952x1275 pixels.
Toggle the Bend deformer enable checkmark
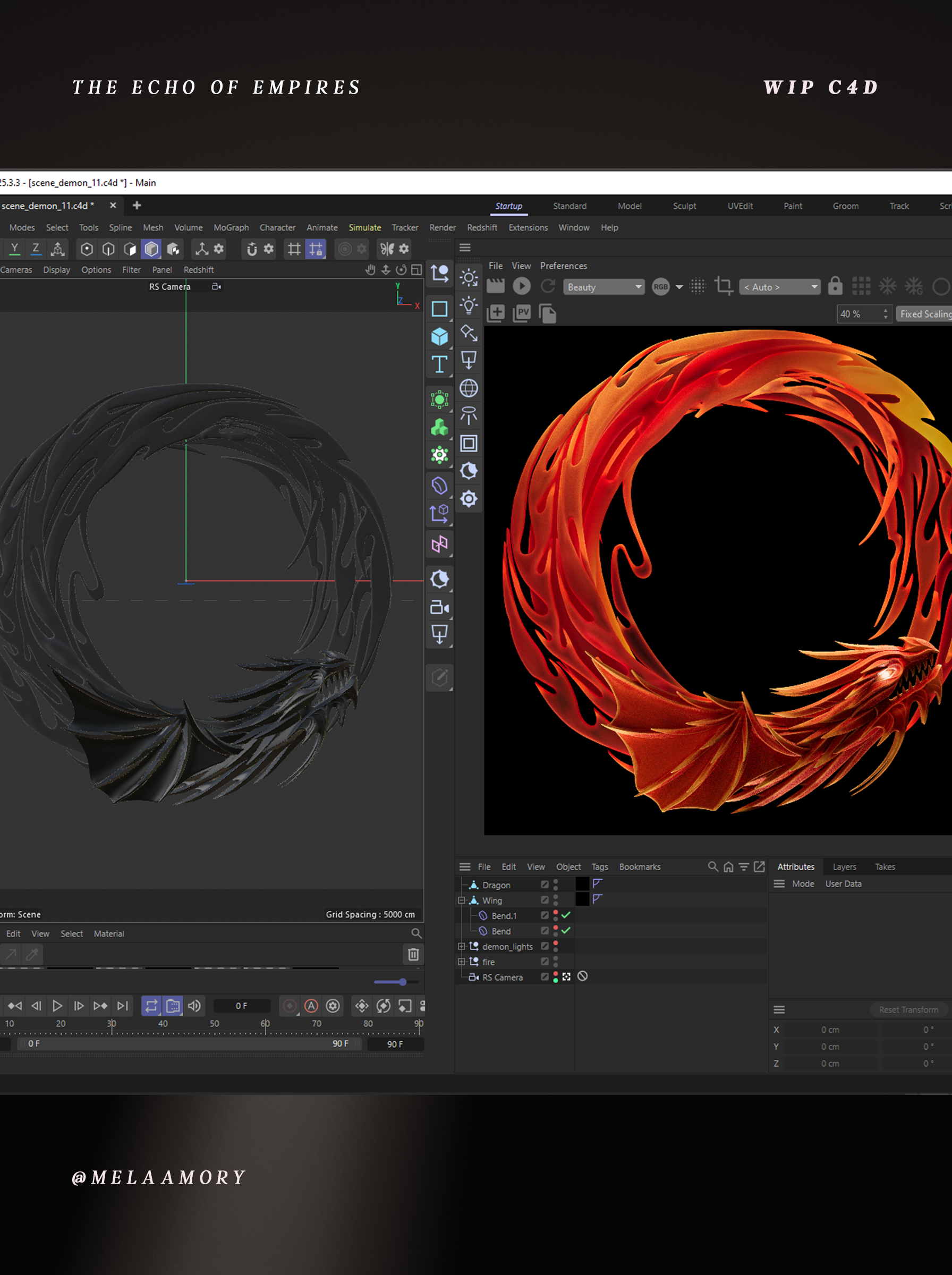(x=566, y=930)
